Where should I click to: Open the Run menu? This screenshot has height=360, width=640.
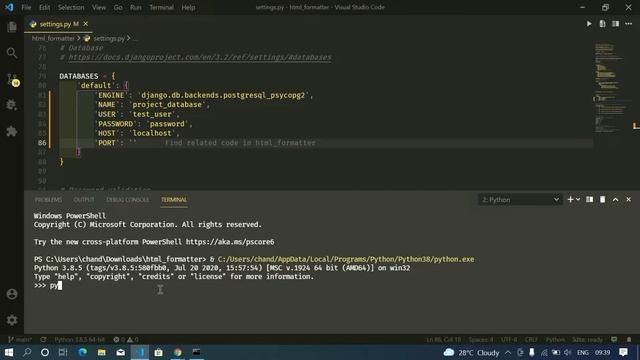(136, 7)
